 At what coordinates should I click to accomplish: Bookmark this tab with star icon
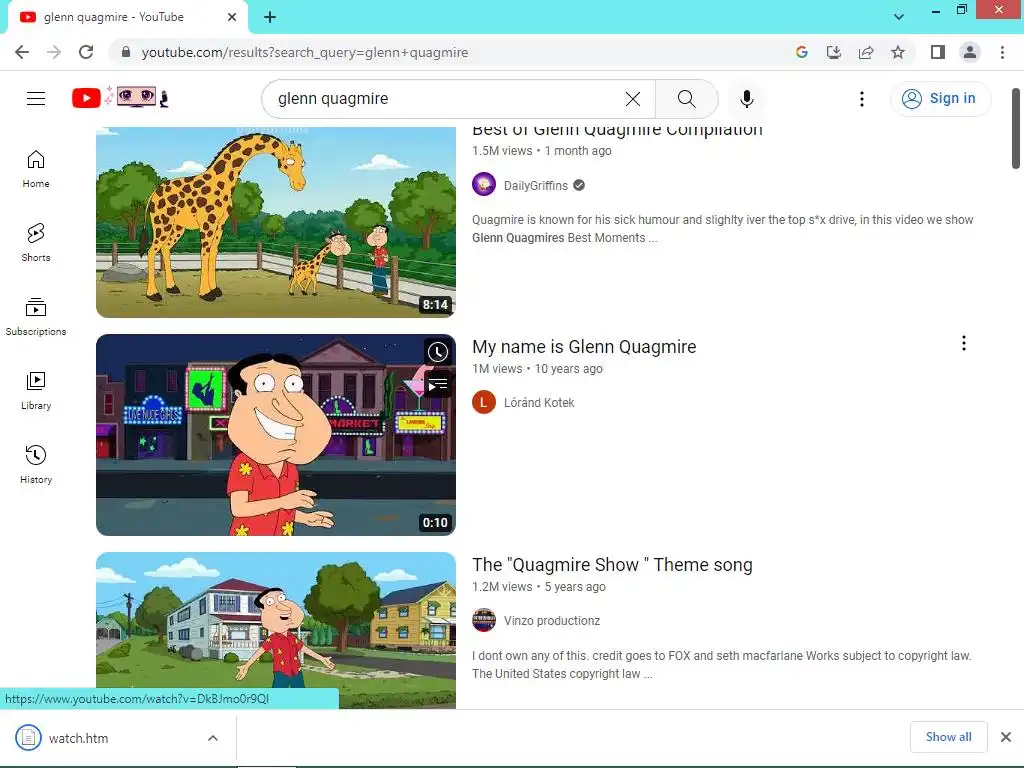click(898, 52)
